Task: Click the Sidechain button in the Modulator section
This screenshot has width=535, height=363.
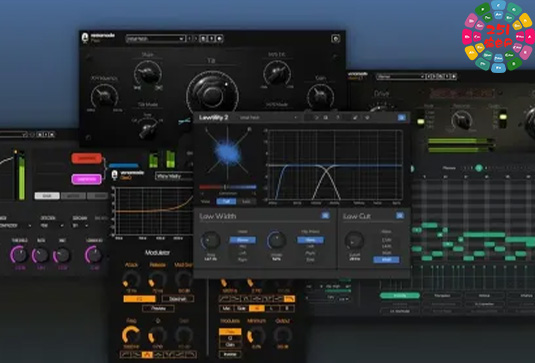Action: coord(178,299)
